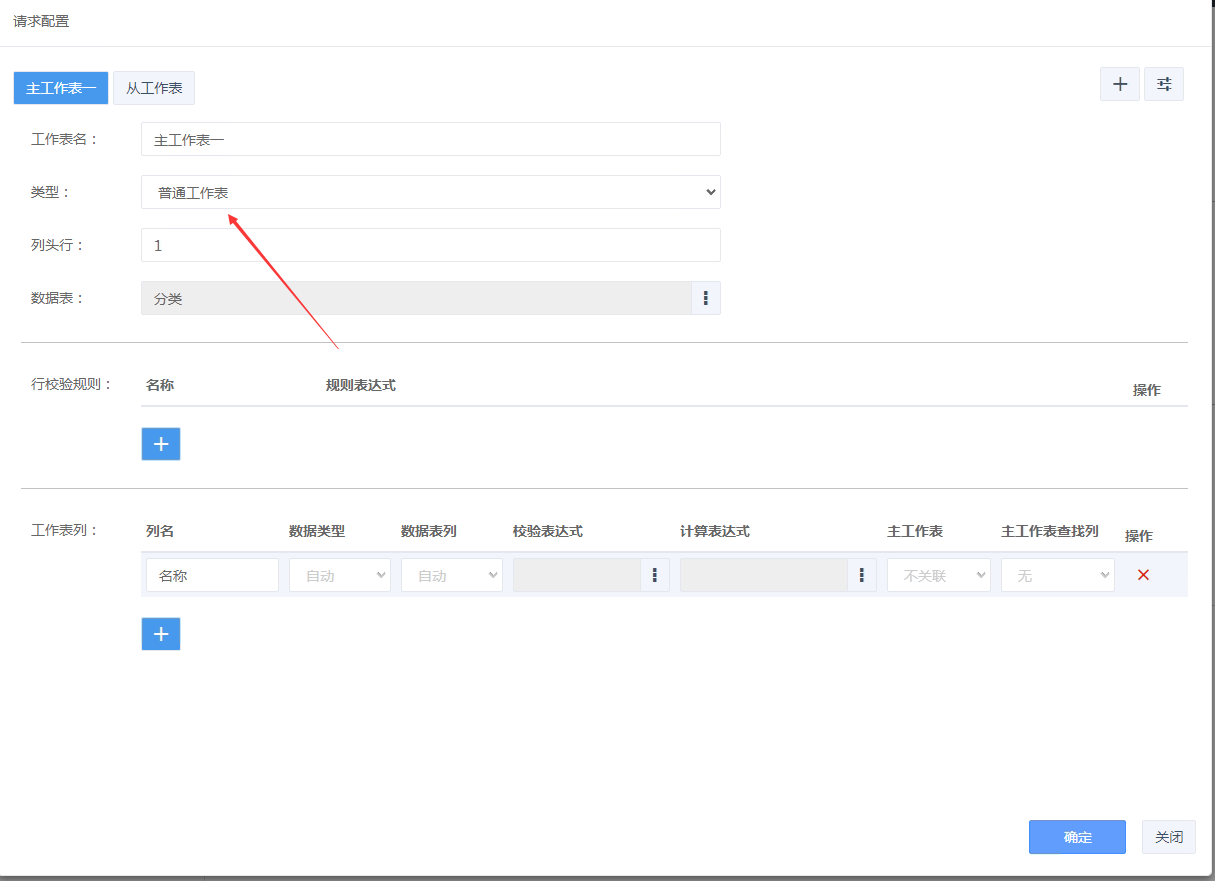Image resolution: width=1215 pixels, height=881 pixels.
Task: Focus the 列头行 input containing 1
Action: 430,245
